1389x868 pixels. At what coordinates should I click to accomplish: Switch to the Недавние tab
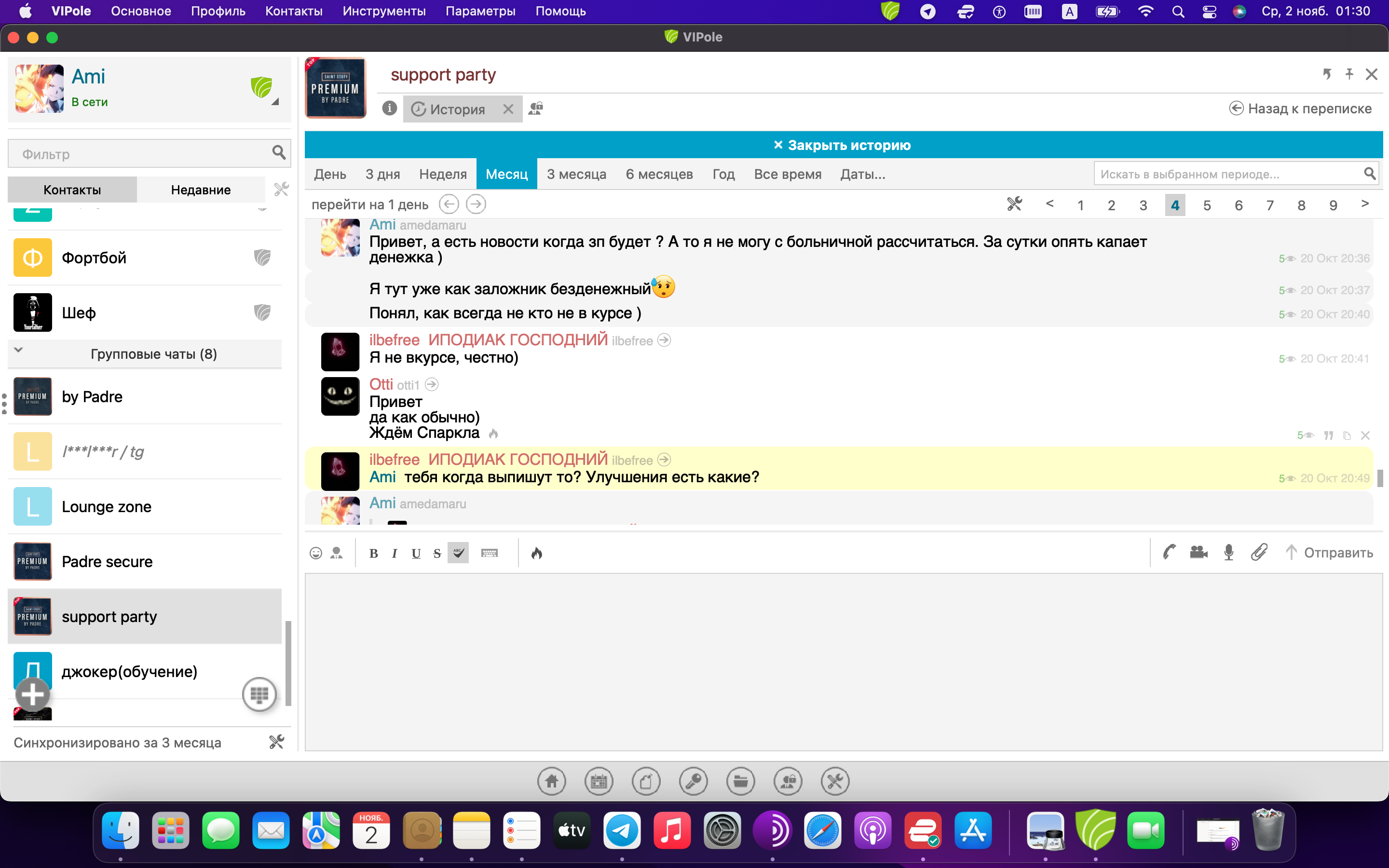tap(201, 190)
